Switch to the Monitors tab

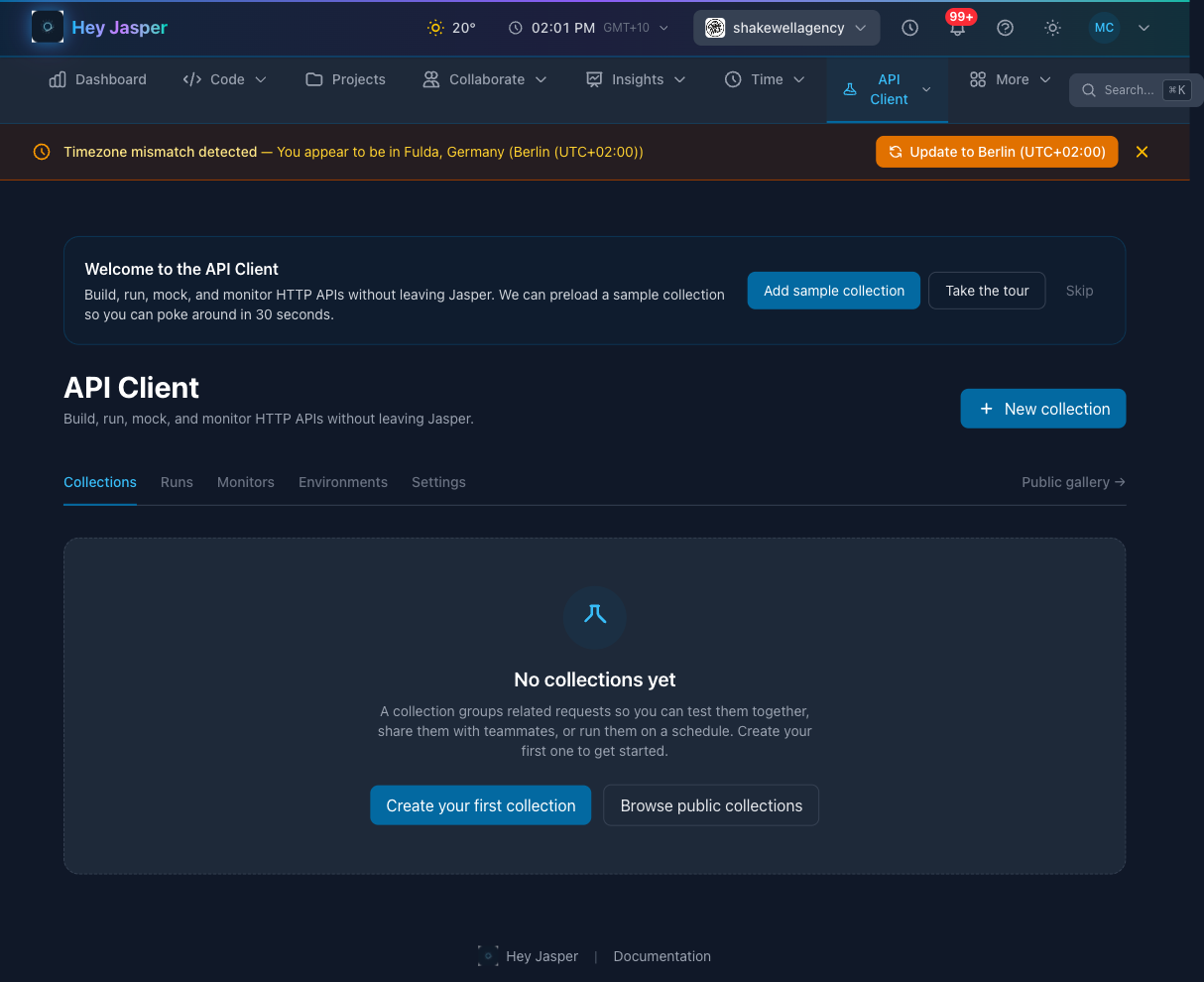click(246, 482)
